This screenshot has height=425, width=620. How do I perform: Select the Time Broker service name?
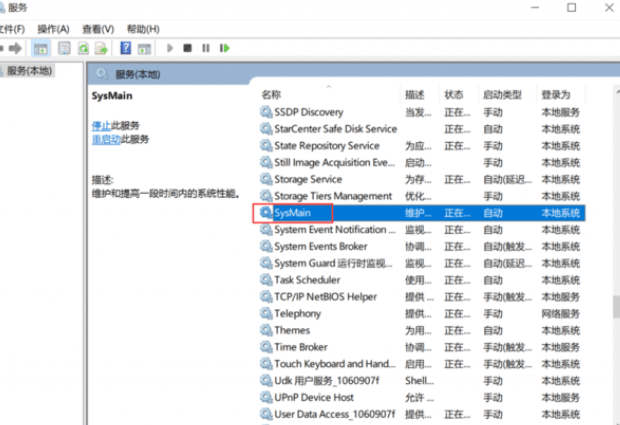coord(301,348)
